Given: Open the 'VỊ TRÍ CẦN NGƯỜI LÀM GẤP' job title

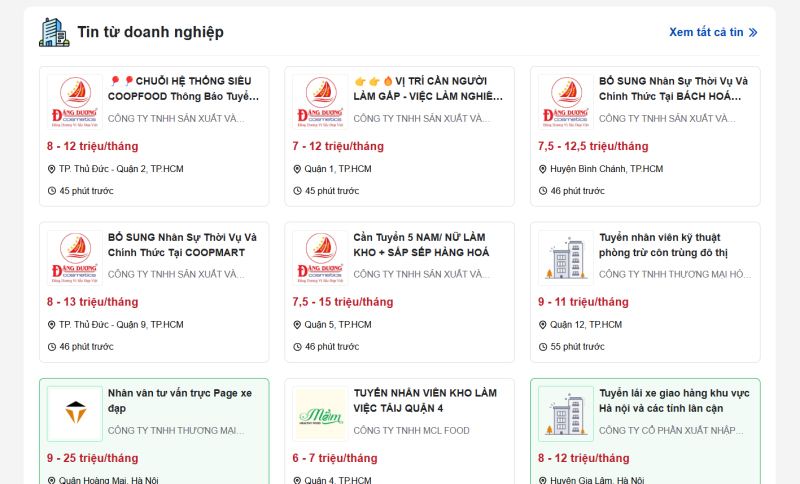Looking at the screenshot, I should coord(429,89).
